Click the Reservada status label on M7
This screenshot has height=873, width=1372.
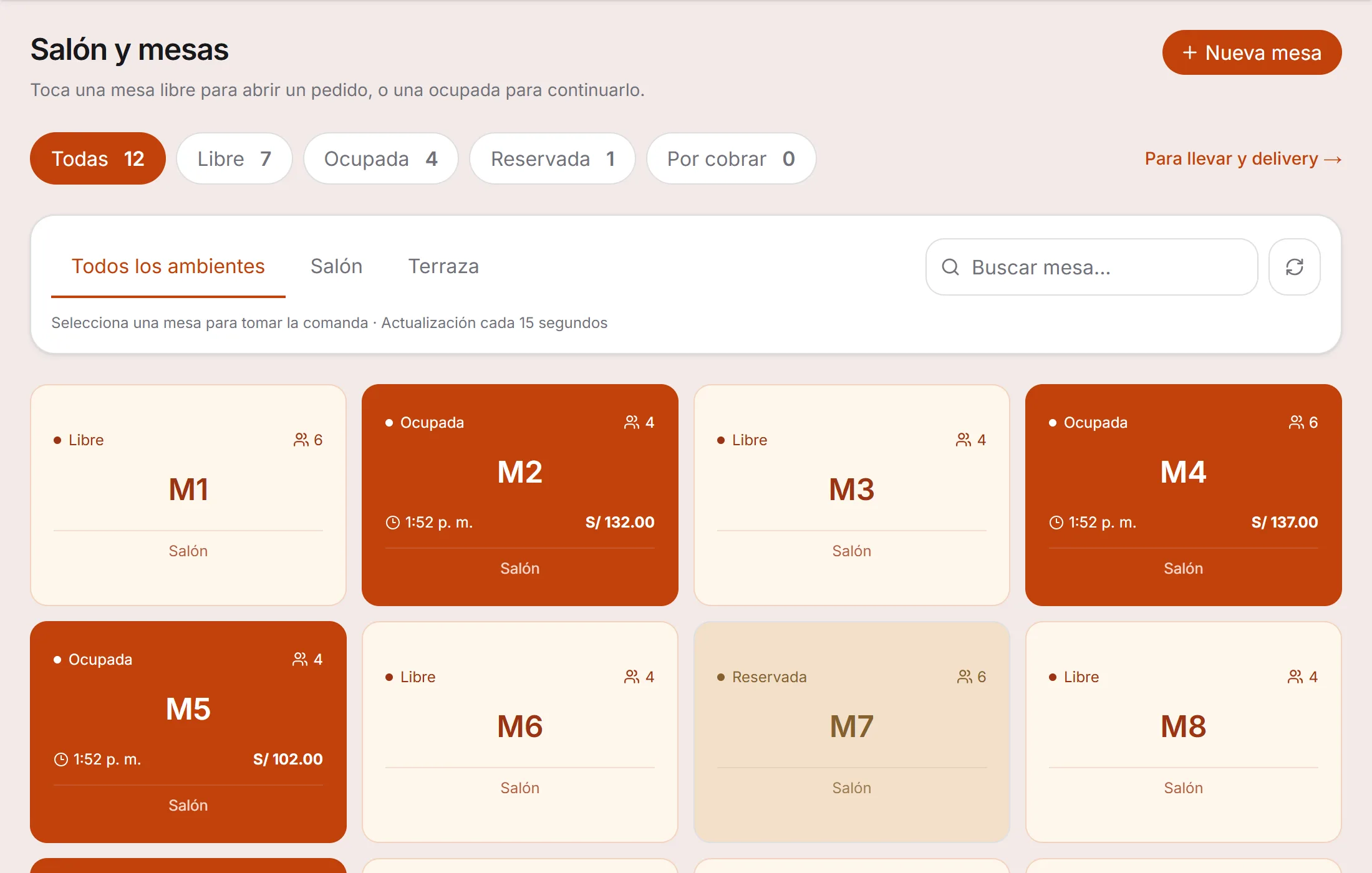[x=770, y=677]
